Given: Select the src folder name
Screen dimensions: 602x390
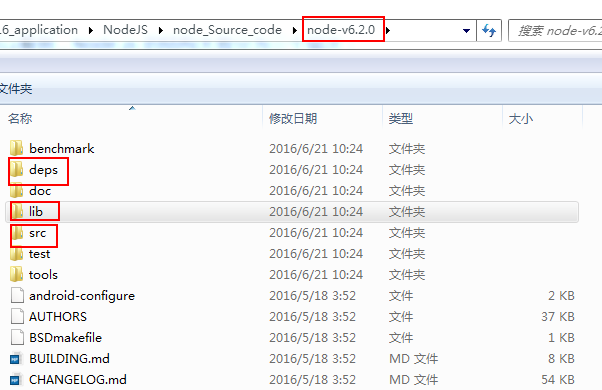Looking at the screenshot, I should pyautogui.click(x=38, y=233).
